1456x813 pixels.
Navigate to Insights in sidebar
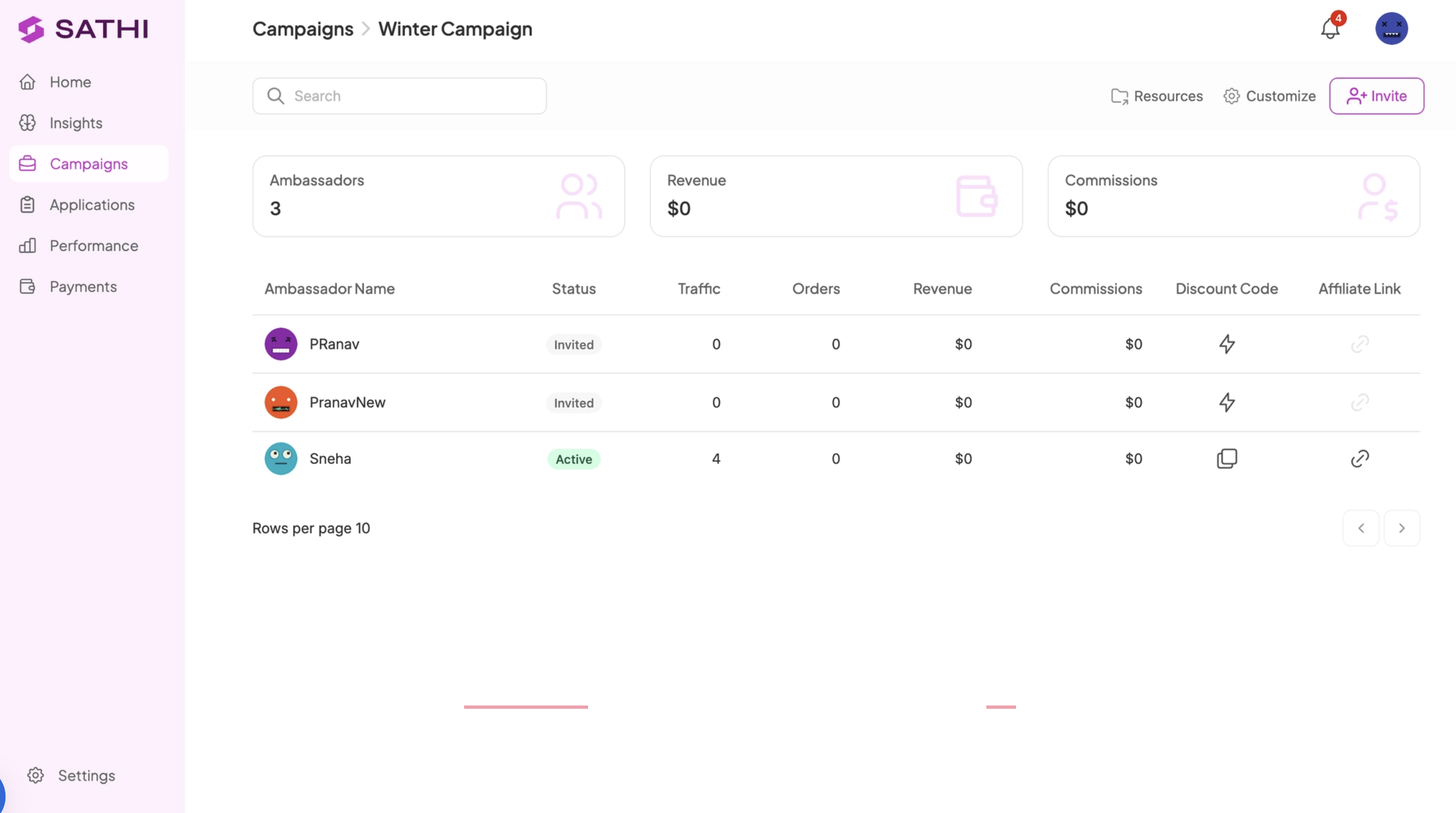(76, 123)
